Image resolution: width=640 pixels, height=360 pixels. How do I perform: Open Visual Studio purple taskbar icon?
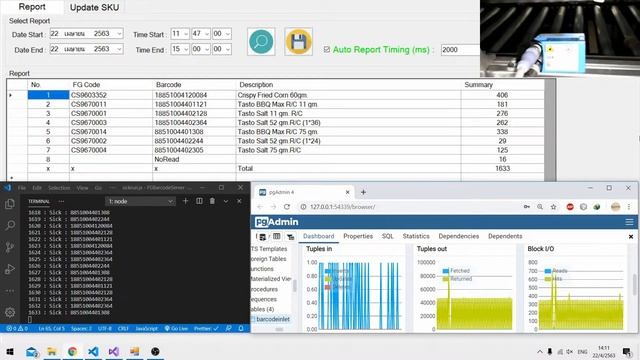pyautogui.click(x=114, y=351)
